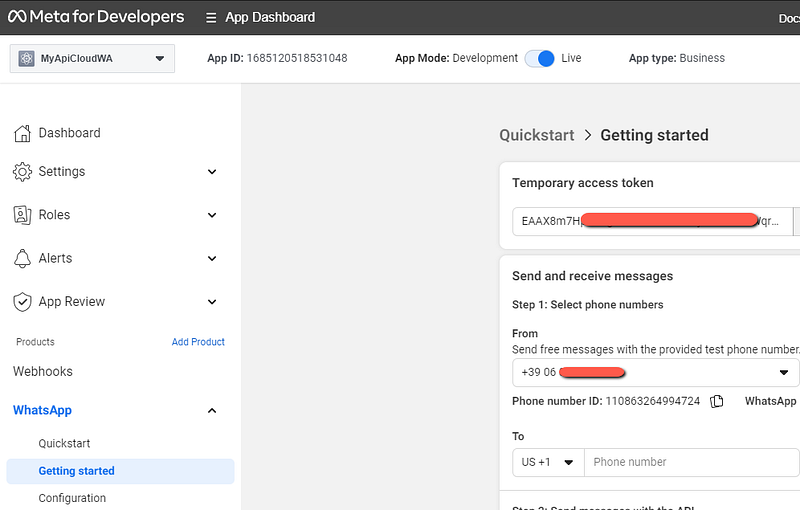Click the Settings gear icon

click(x=22, y=172)
